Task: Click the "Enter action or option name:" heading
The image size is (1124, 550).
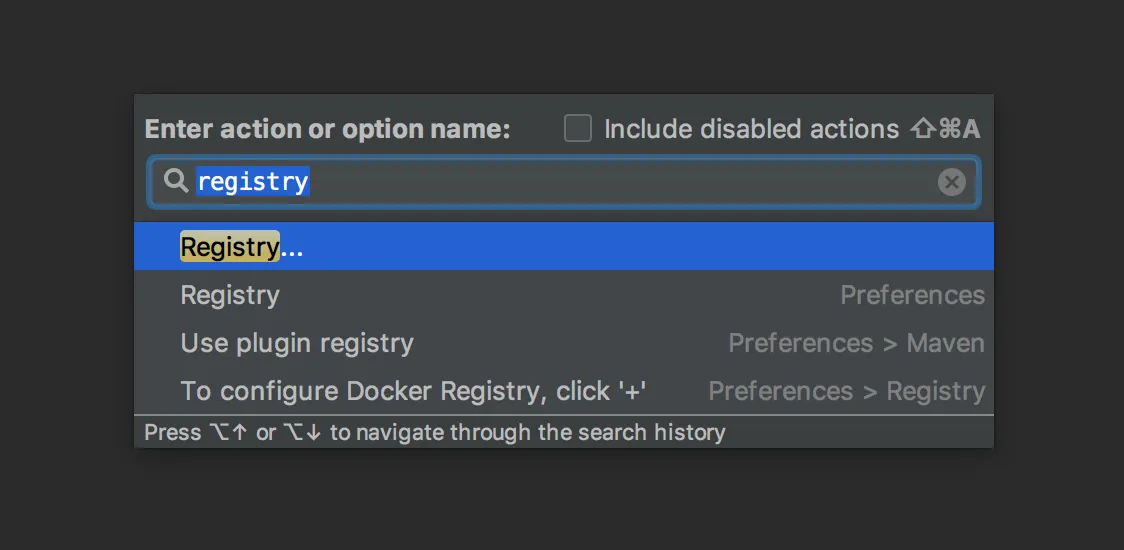Action: click(327, 129)
